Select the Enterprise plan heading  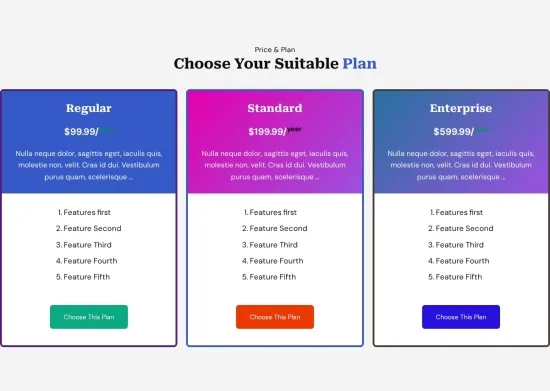pyautogui.click(x=461, y=108)
